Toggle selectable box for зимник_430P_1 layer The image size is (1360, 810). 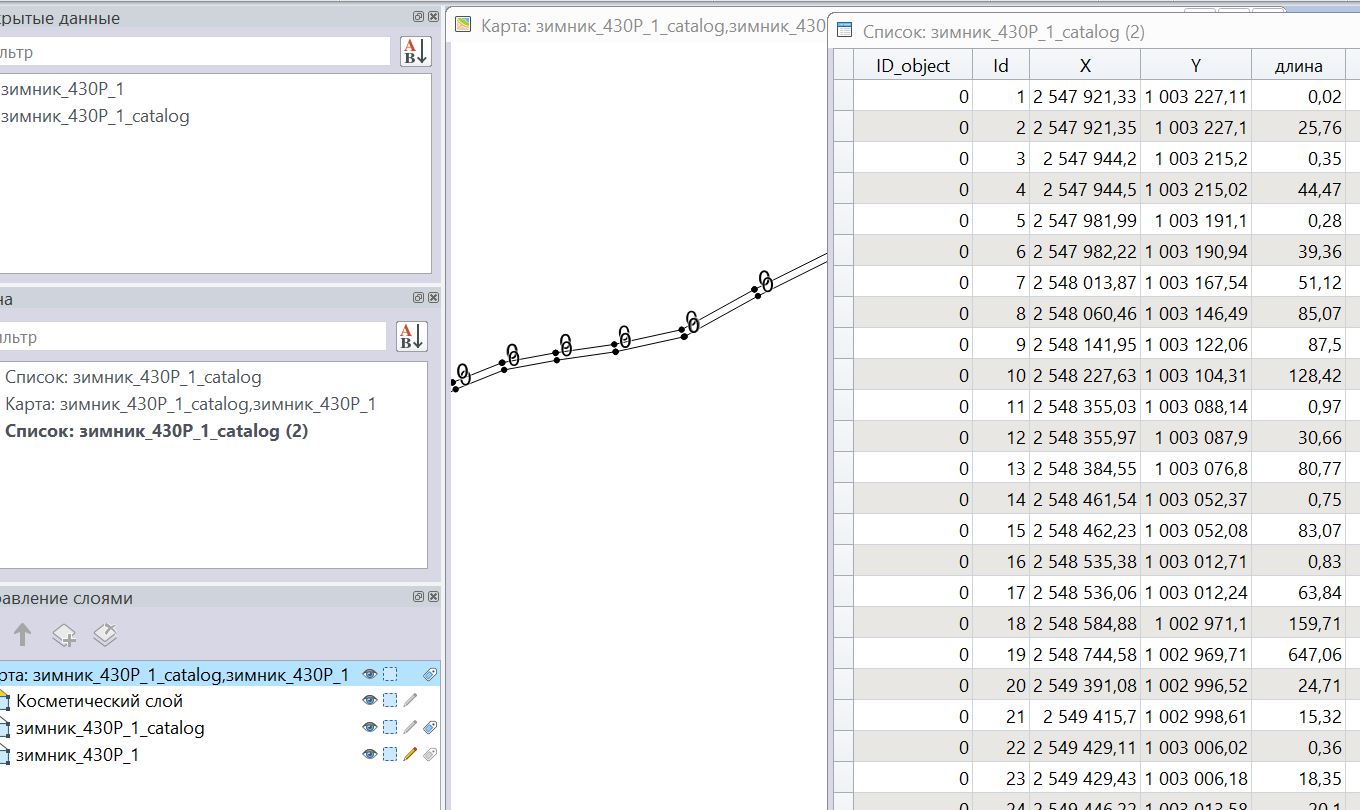point(390,755)
